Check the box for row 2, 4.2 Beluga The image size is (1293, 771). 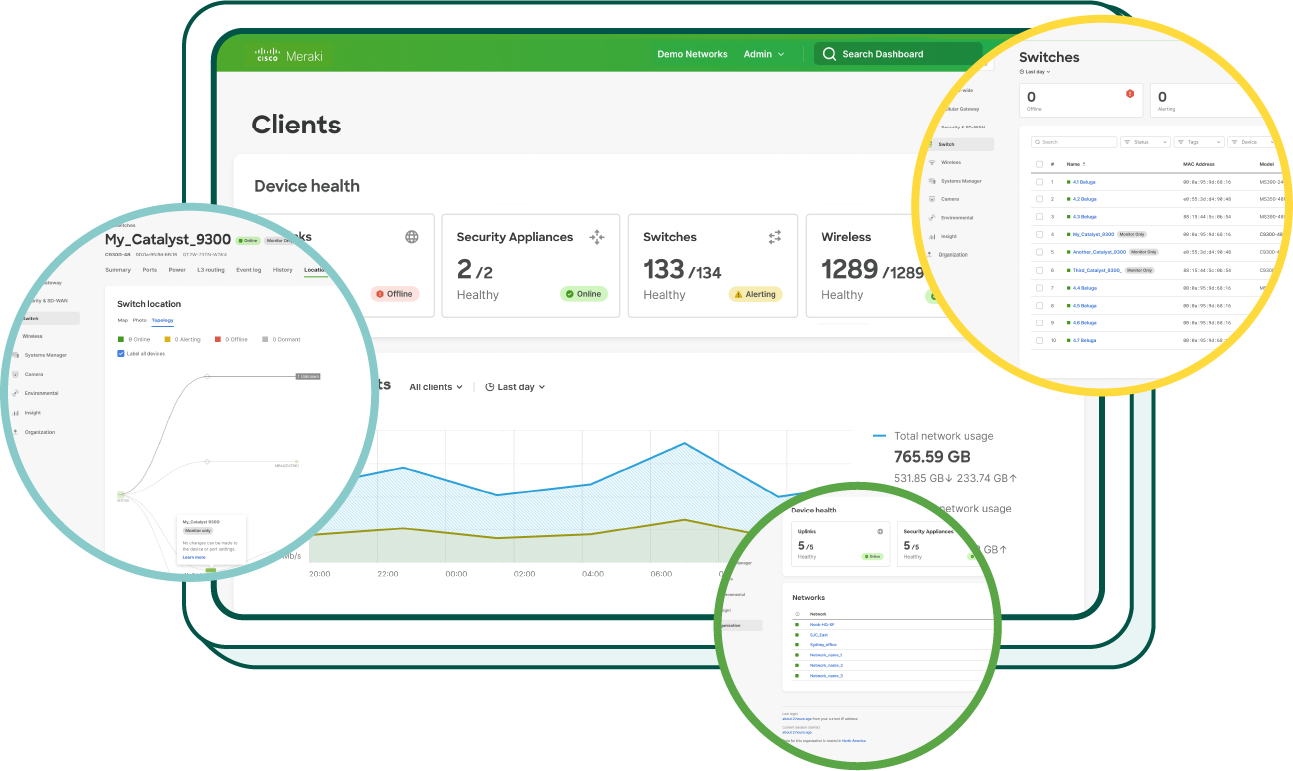click(x=1039, y=199)
